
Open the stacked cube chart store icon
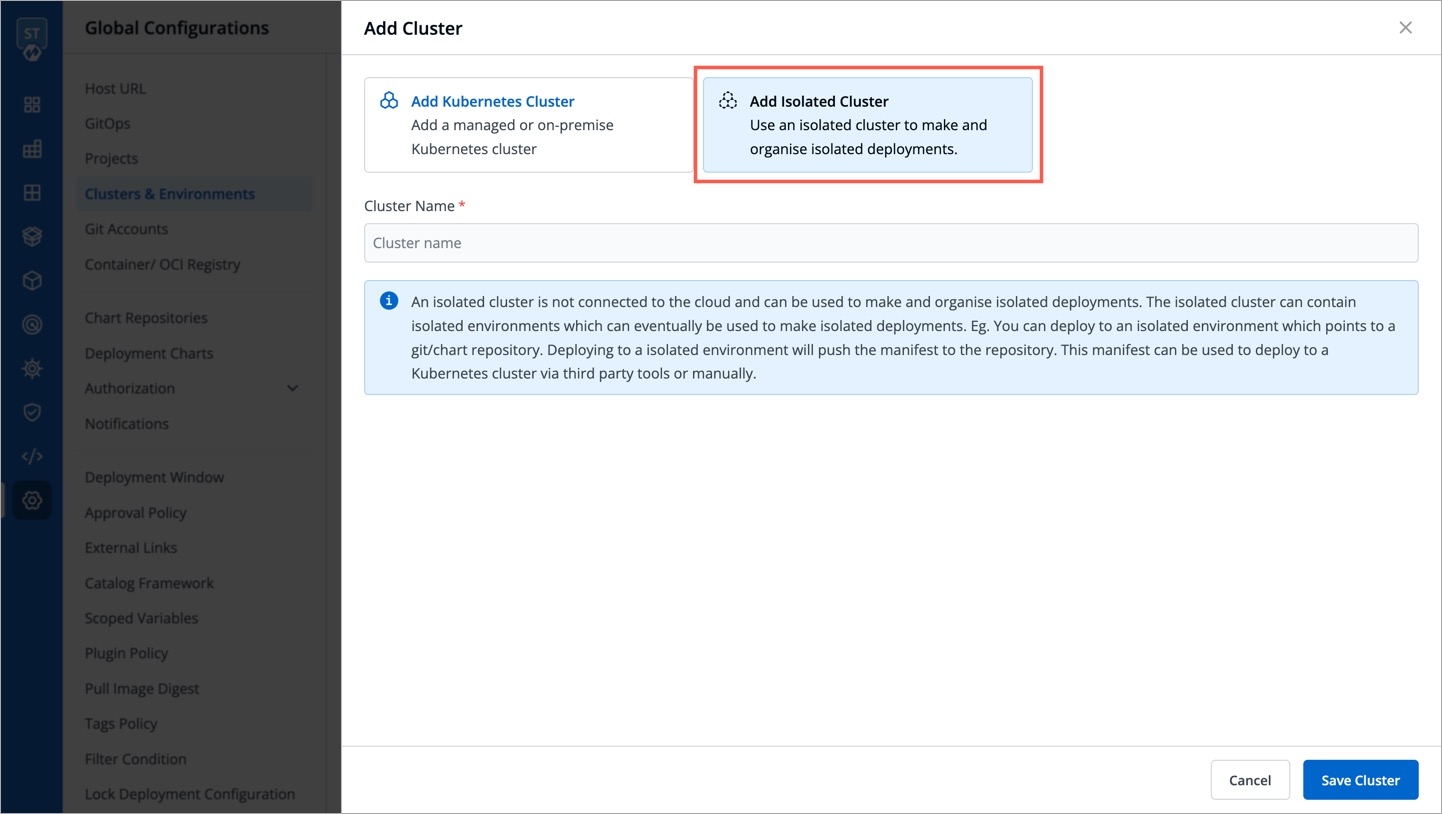32,237
